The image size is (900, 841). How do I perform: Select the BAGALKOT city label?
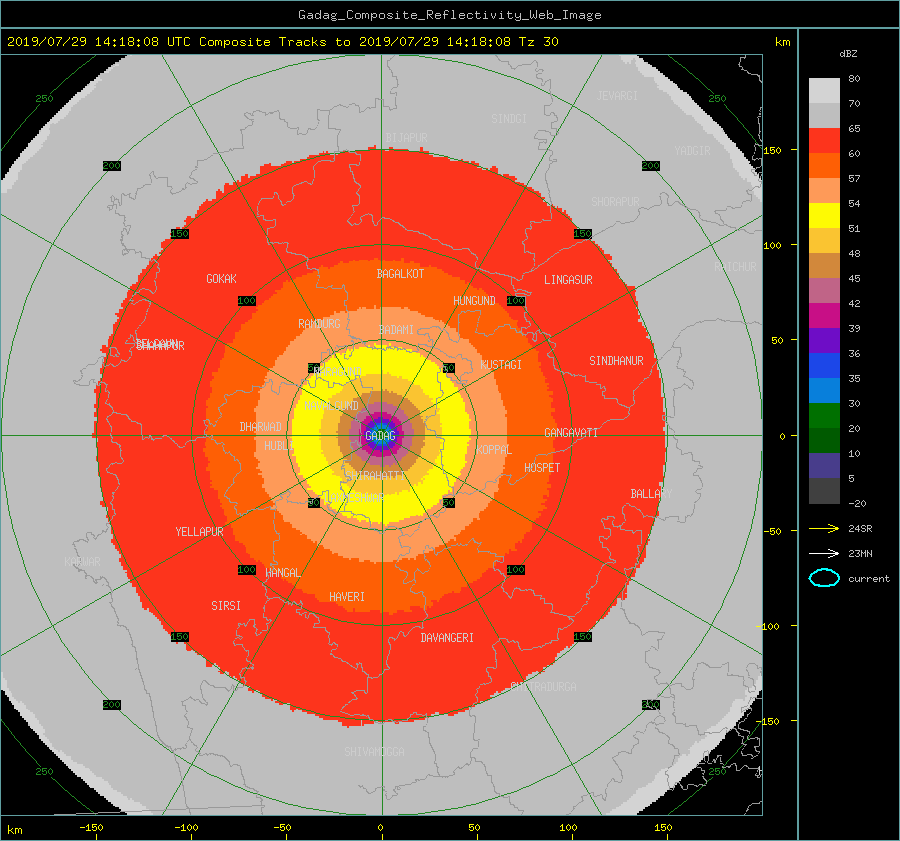(x=400, y=274)
